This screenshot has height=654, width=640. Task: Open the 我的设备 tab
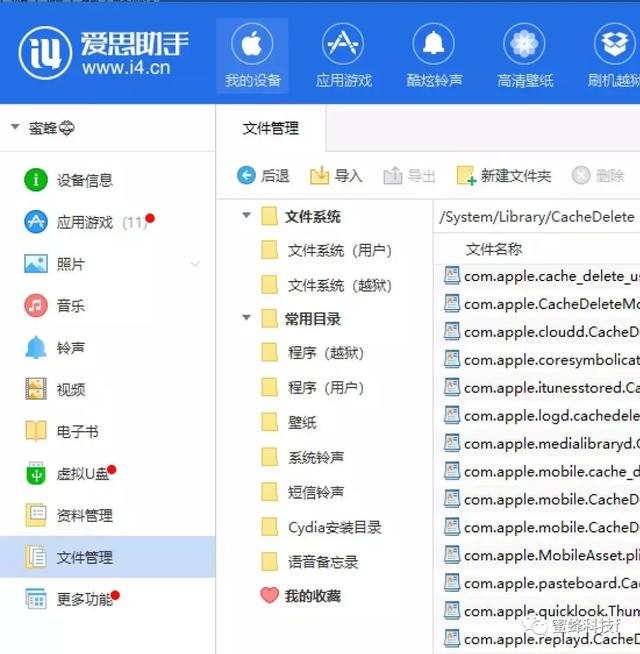pyautogui.click(x=252, y=55)
